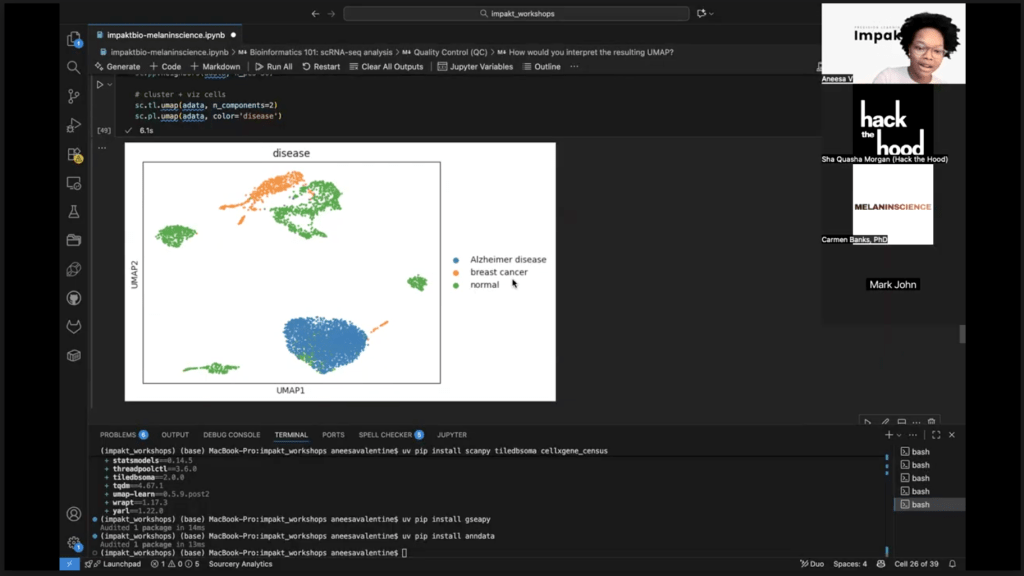This screenshot has width=1024, height=576.
Task: Run the UMAP code cell
Action: pyautogui.click(x=99, y=85)
